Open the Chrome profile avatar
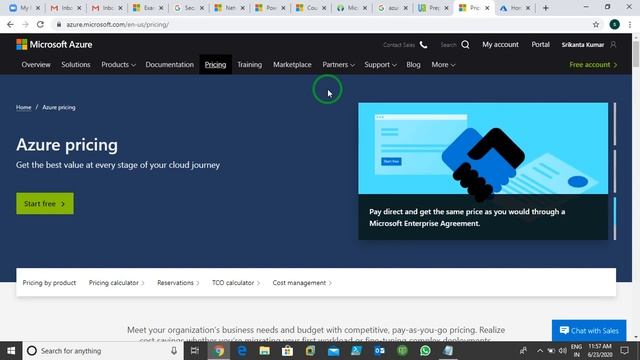 coord(614,24)
